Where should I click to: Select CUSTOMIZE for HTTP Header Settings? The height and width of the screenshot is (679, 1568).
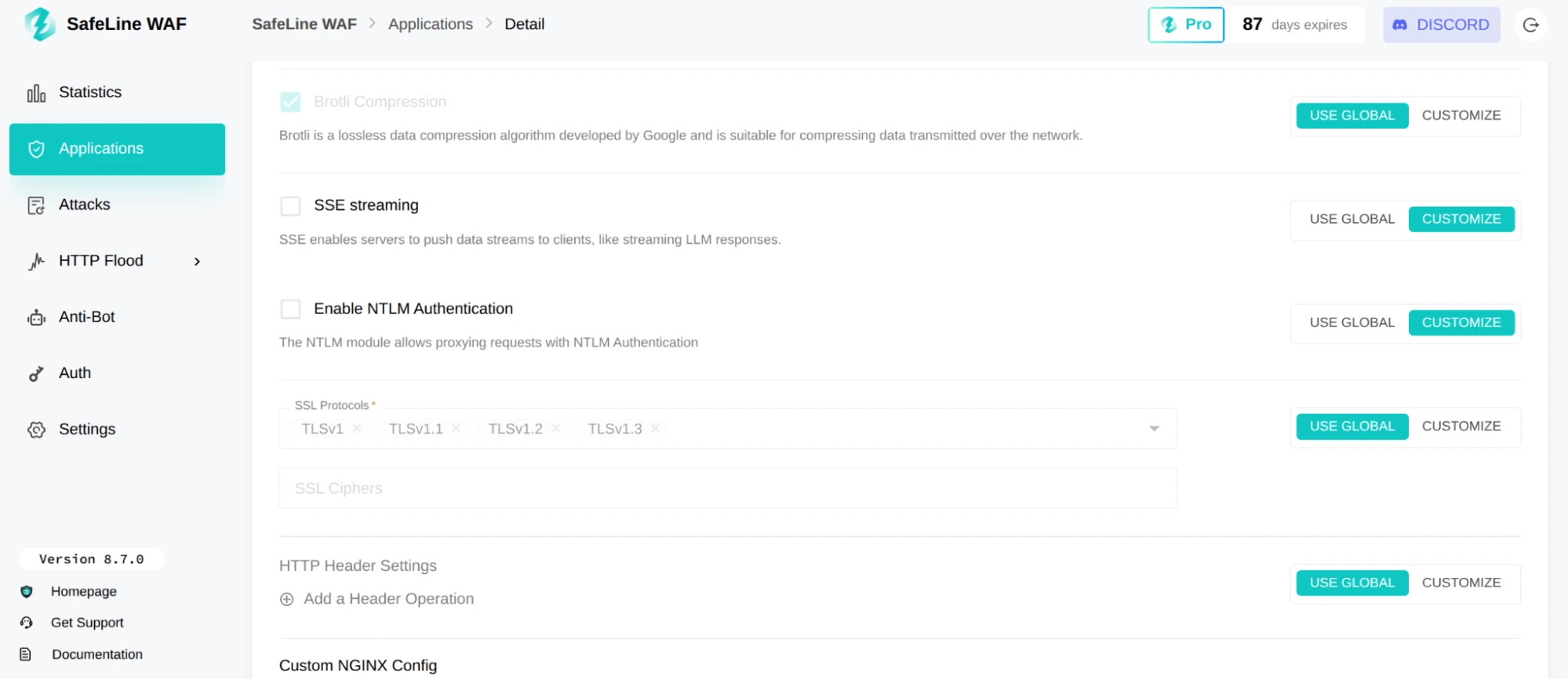1461,583
